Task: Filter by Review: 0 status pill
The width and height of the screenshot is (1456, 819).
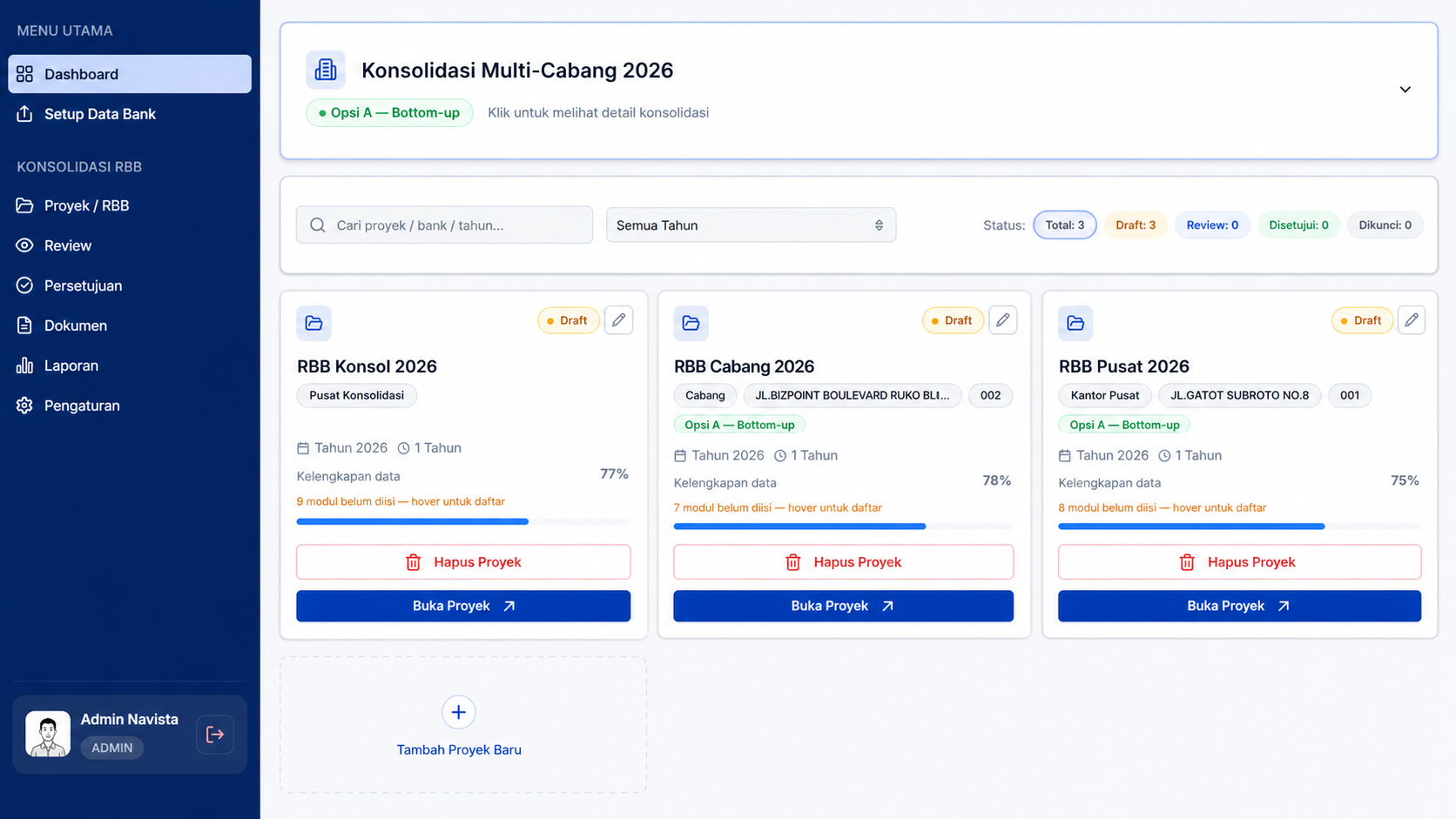Action: (x=1212, y=225)
